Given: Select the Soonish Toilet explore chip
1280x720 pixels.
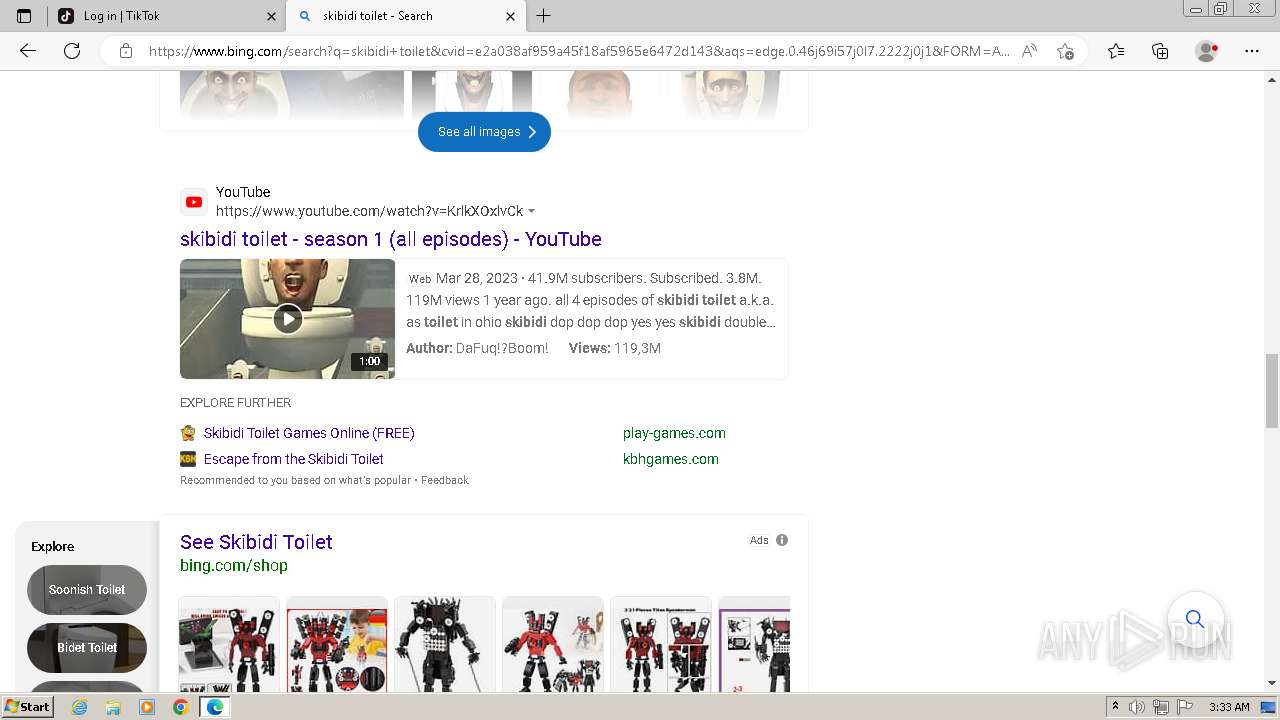Looking at the screenshot, I should [87, 589].
